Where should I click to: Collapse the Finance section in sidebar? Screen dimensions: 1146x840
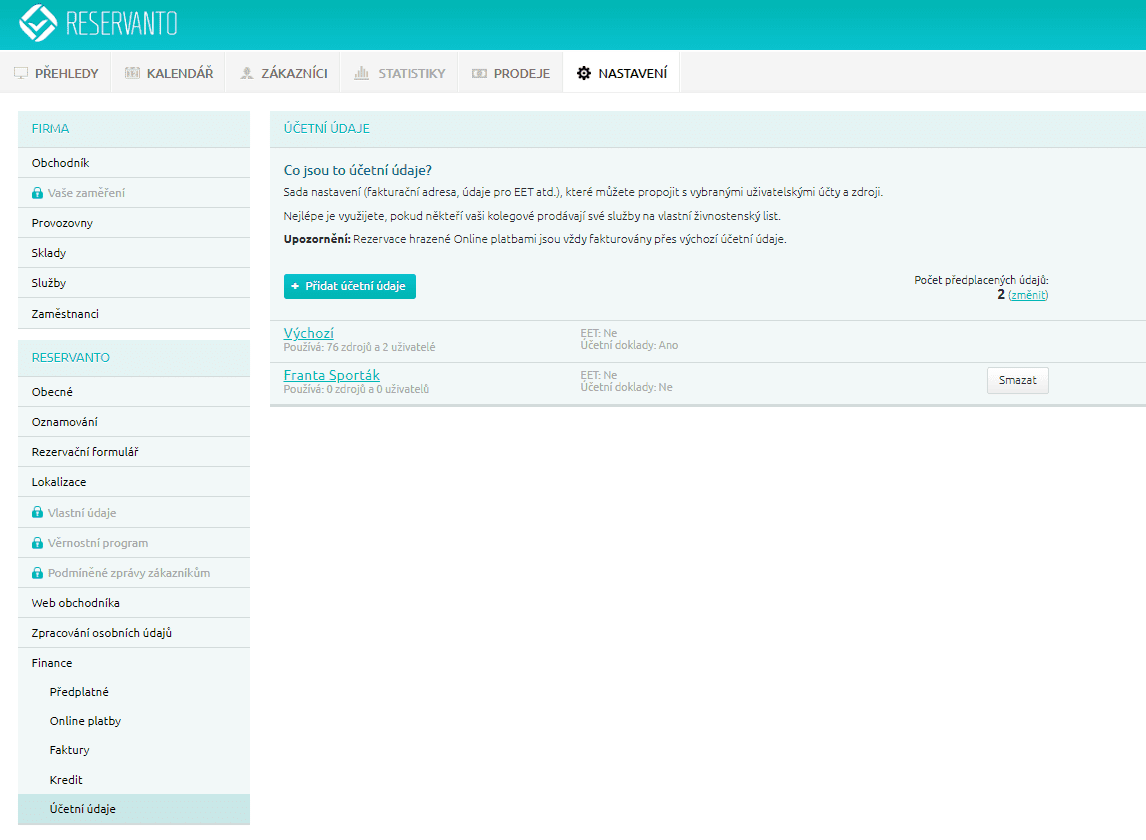click(52, 663)
